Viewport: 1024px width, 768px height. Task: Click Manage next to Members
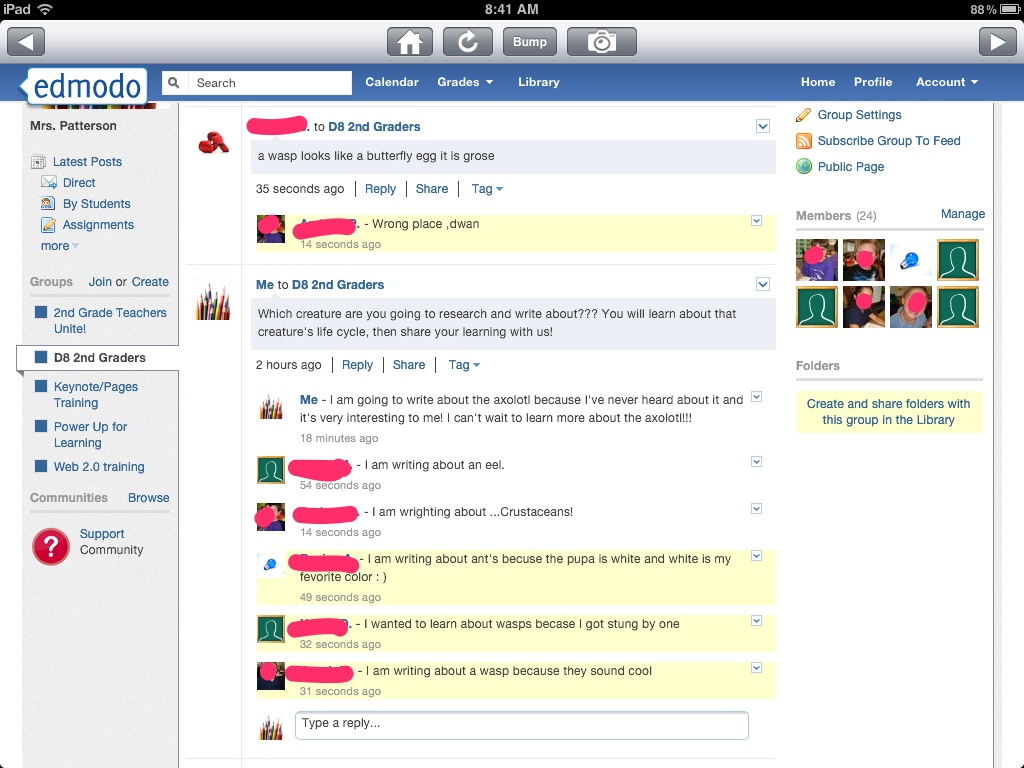pyautogui.click(x=962, y=214)
